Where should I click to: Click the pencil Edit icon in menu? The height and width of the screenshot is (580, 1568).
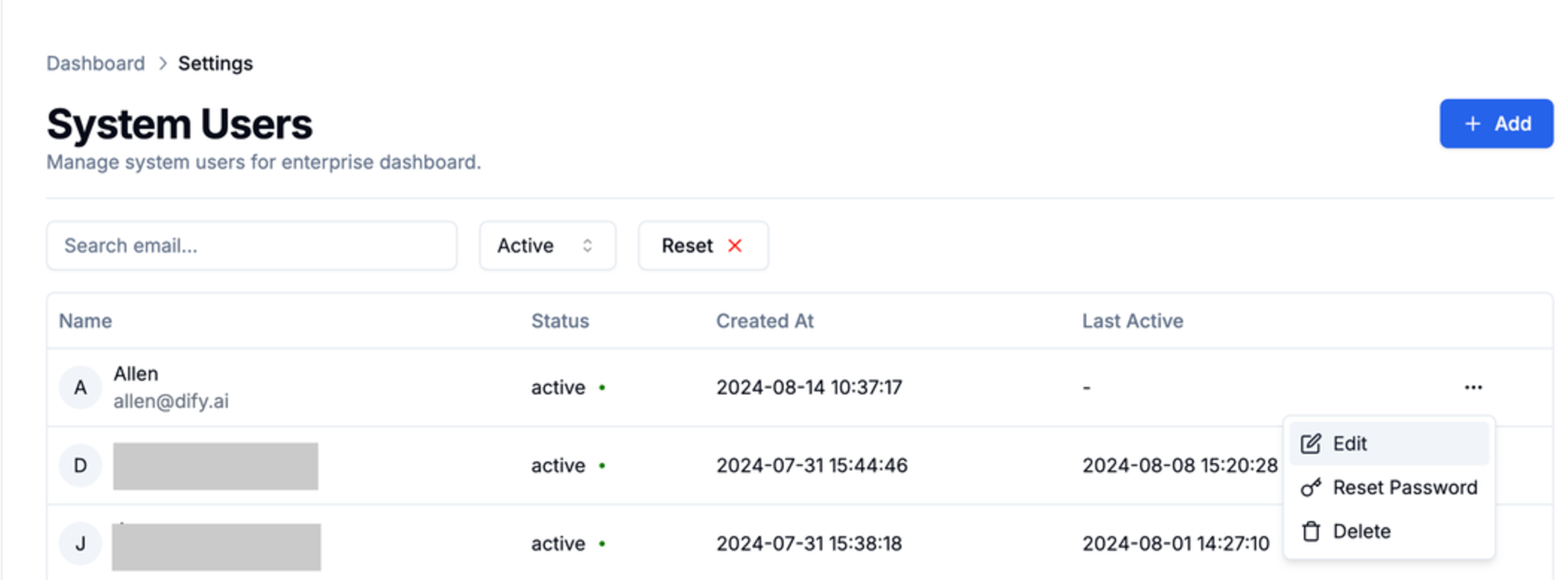[x=1311, y=444]
